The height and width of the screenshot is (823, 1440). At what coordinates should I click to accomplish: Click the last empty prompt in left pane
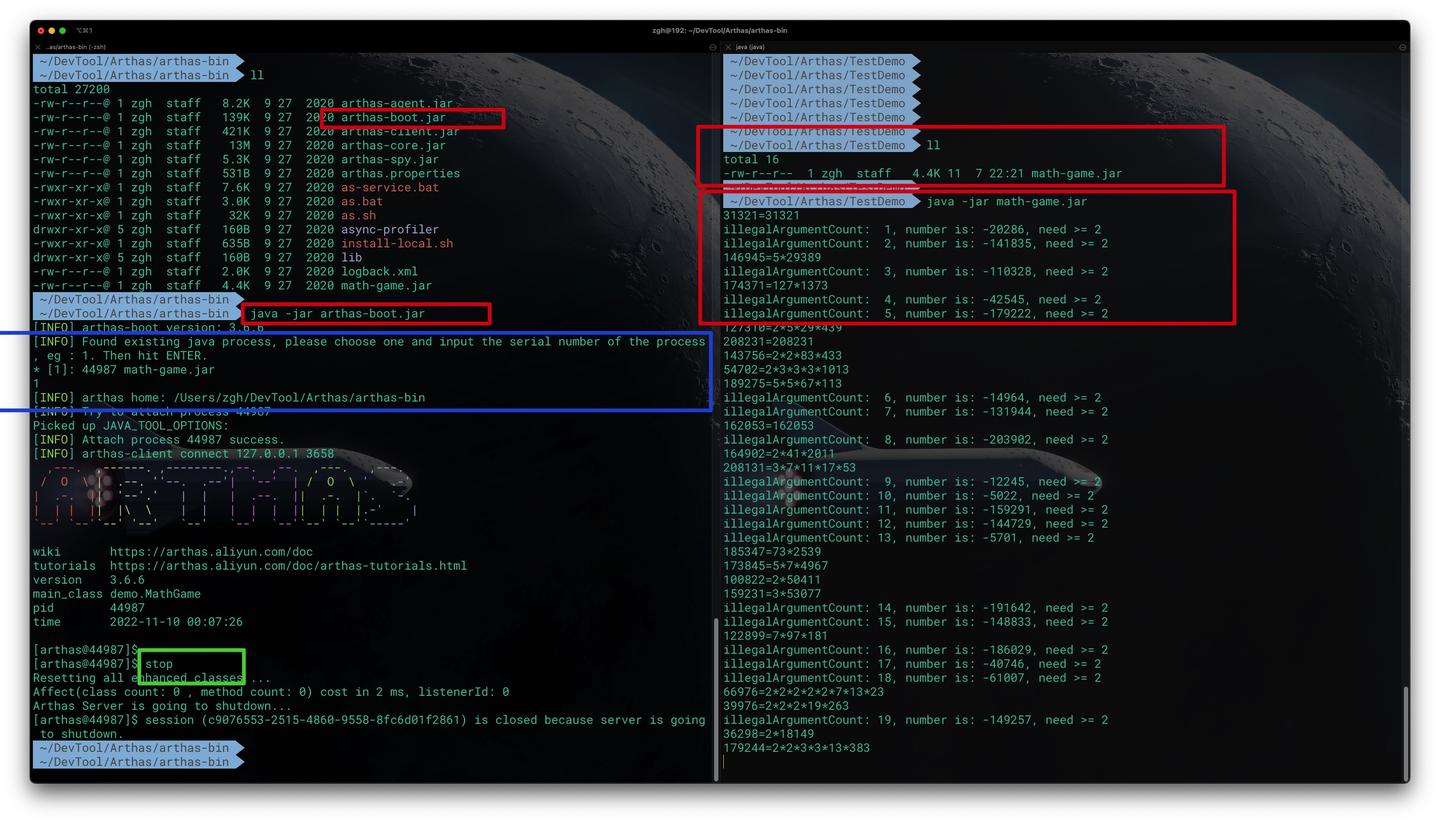coord(138,762)
